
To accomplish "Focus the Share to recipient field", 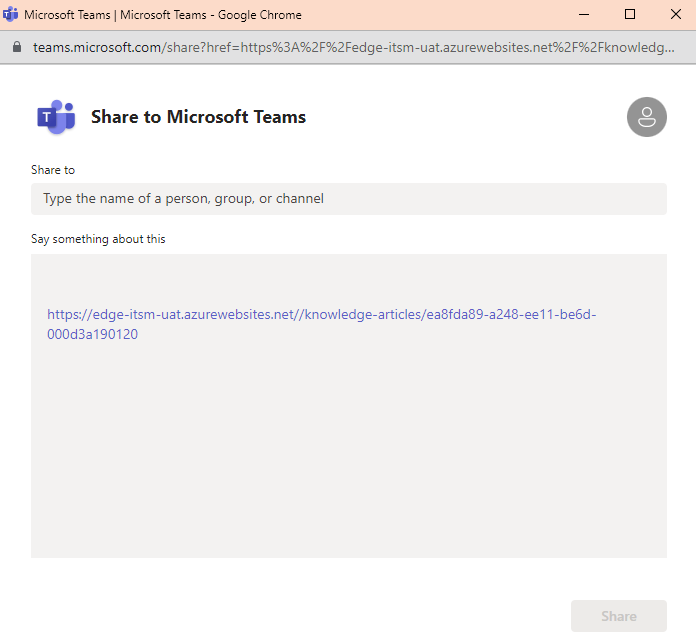I will click(348, 199).
